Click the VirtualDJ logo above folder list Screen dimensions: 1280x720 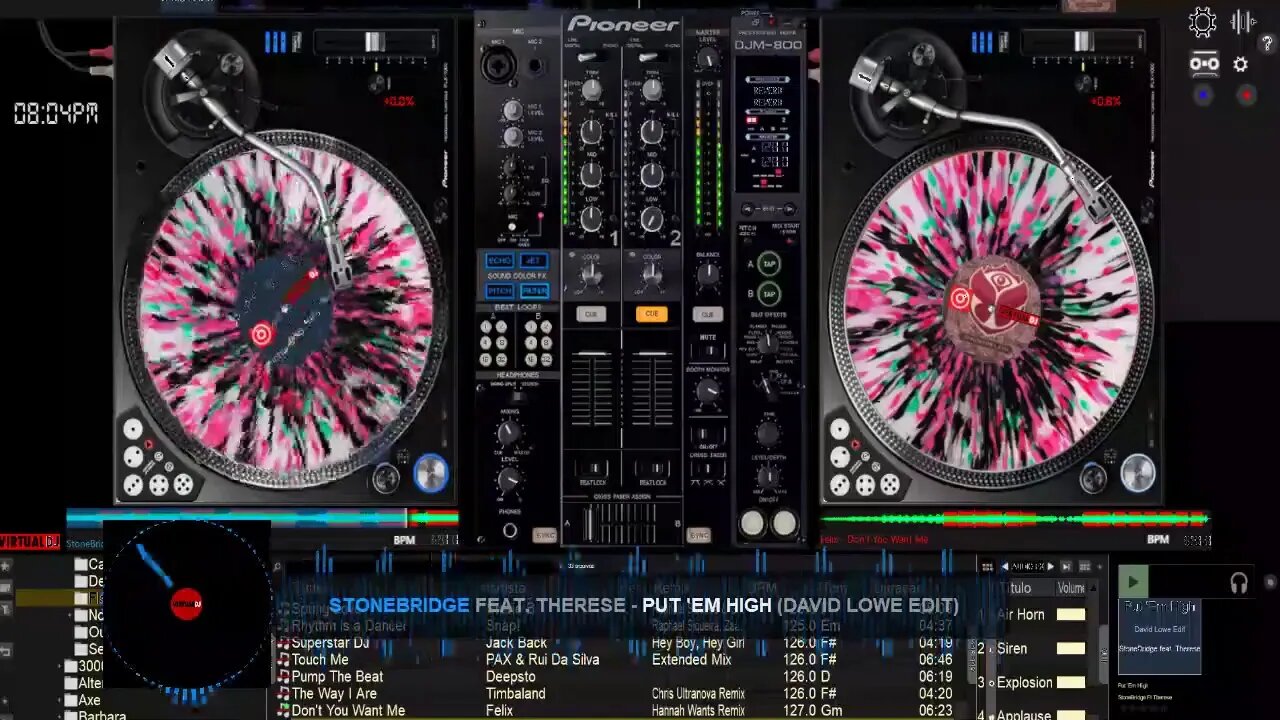pos(30,542)
